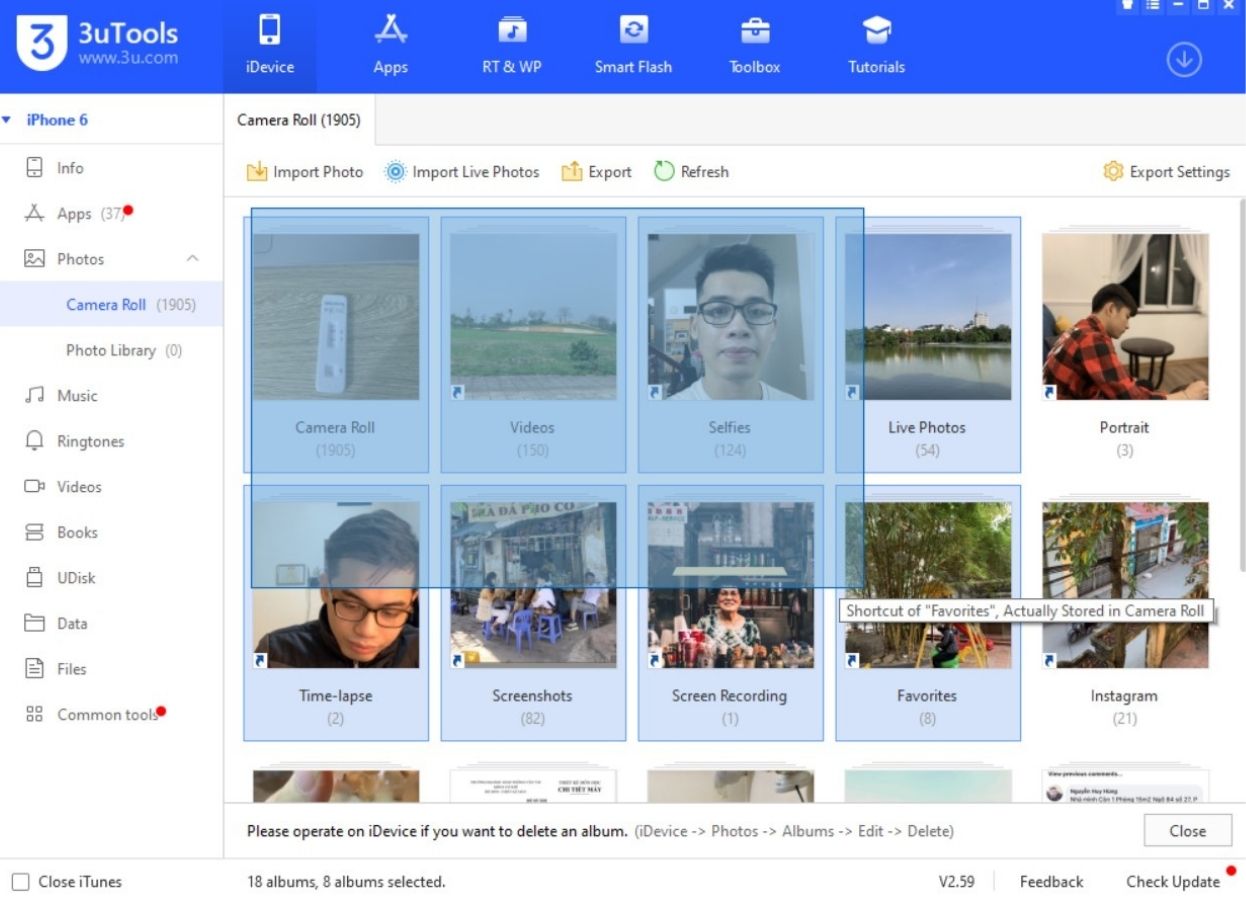Open UDisk in the sidebar
This screenshot has width=1246, height=898.
[111, 578]
